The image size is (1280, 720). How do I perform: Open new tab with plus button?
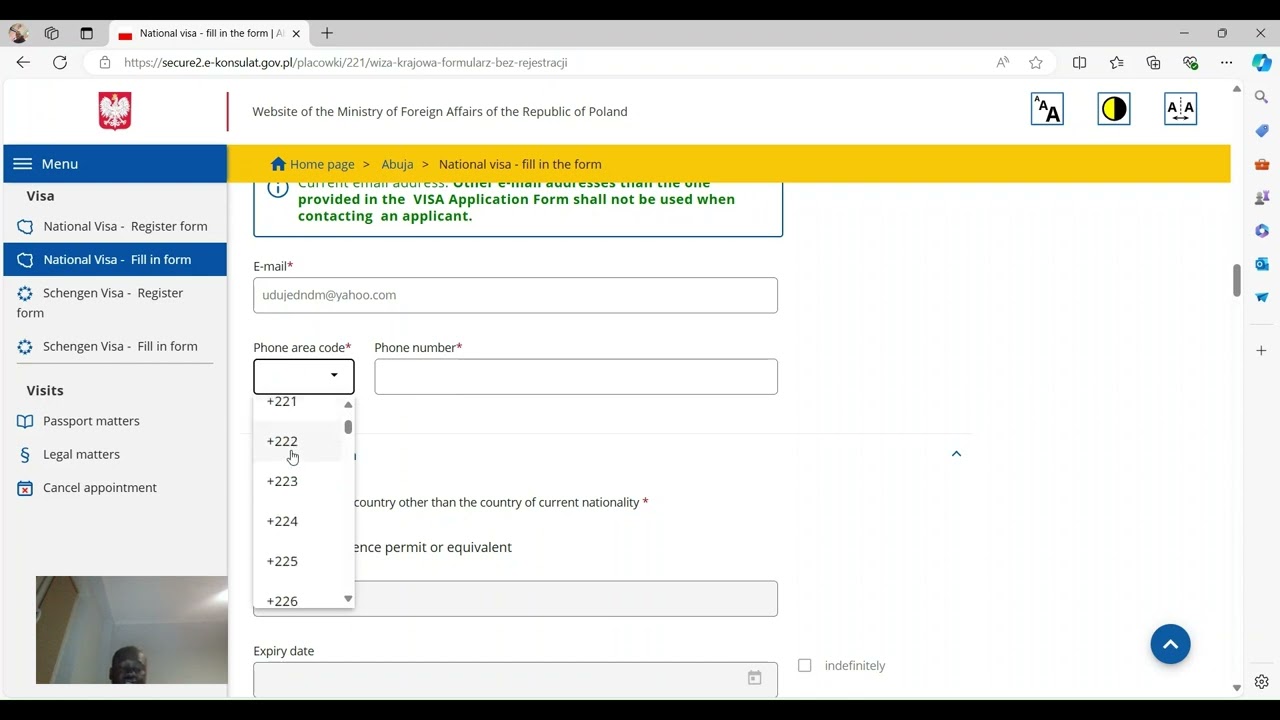tap(327, 33)
